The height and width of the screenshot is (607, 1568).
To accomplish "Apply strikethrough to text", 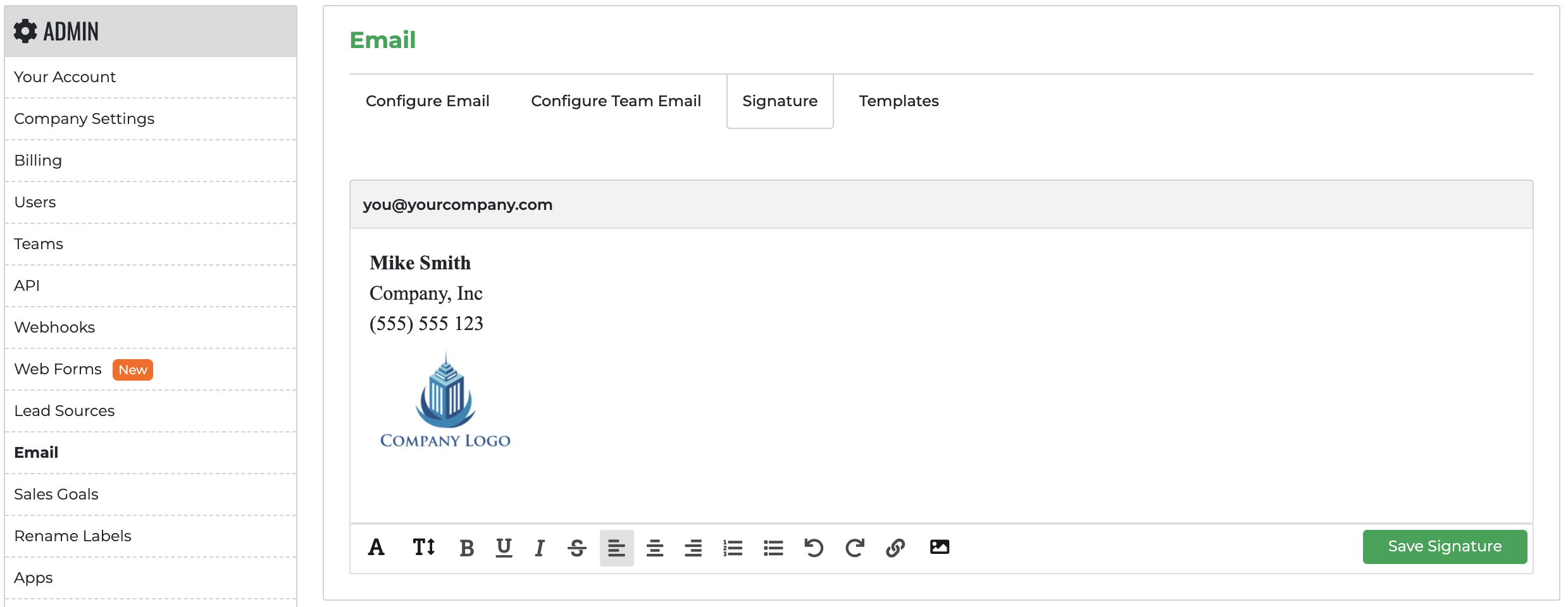I will click(576, 548).
